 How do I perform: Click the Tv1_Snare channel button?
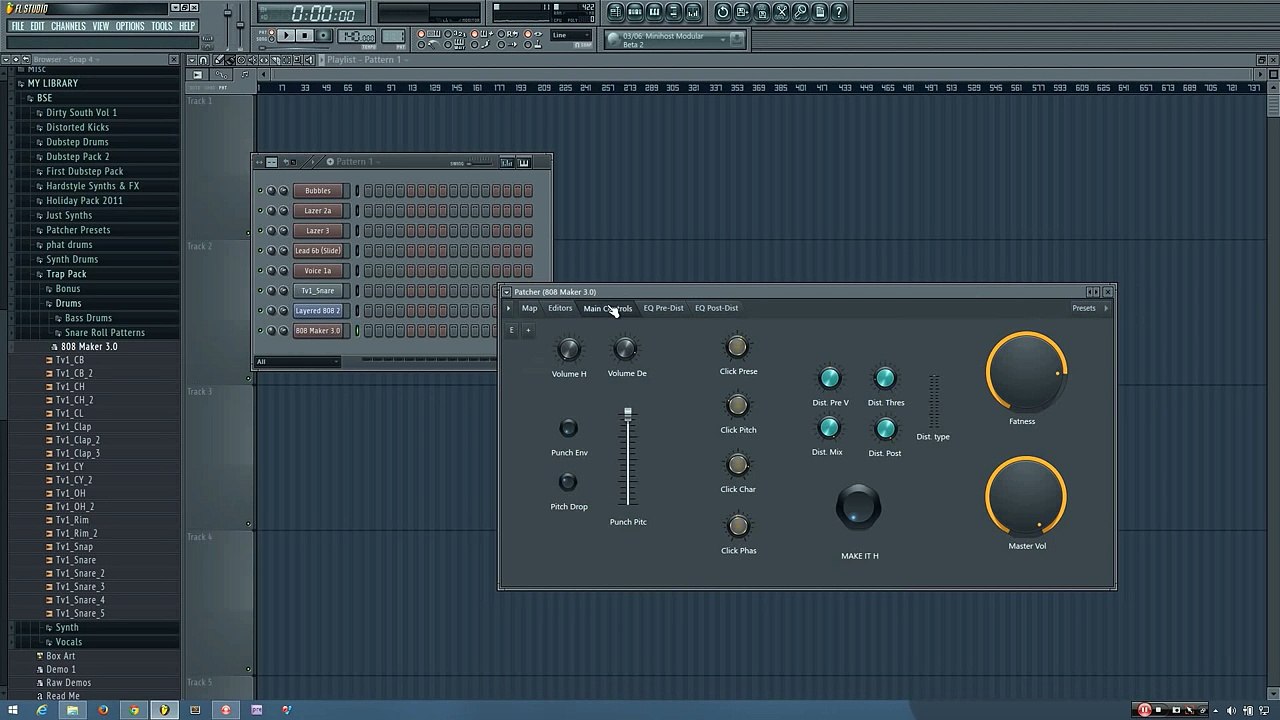pyautogui.click(x=317, y=290)
